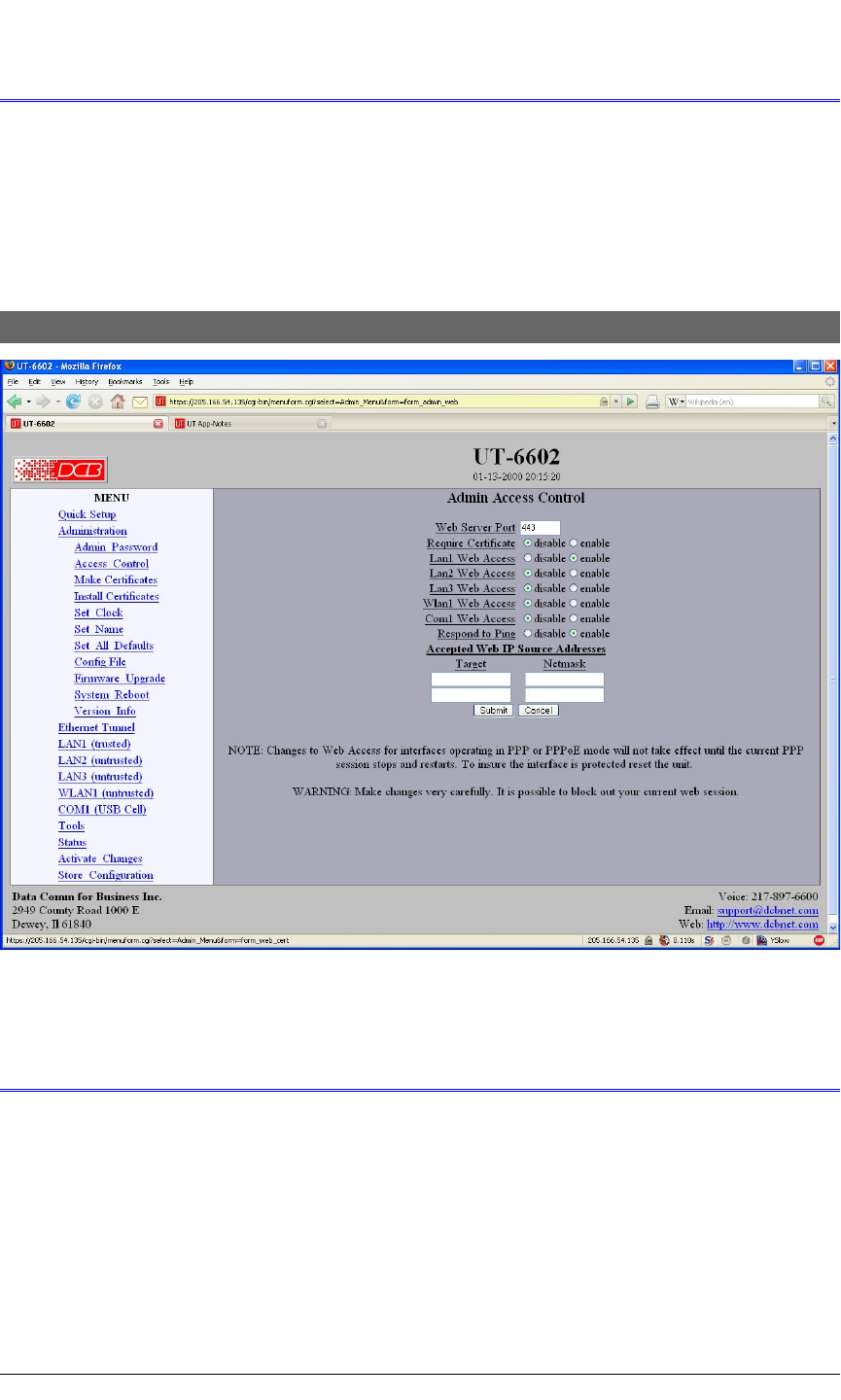
Task: Set Com1 Web Access to enable
Action: click(574, 618)
